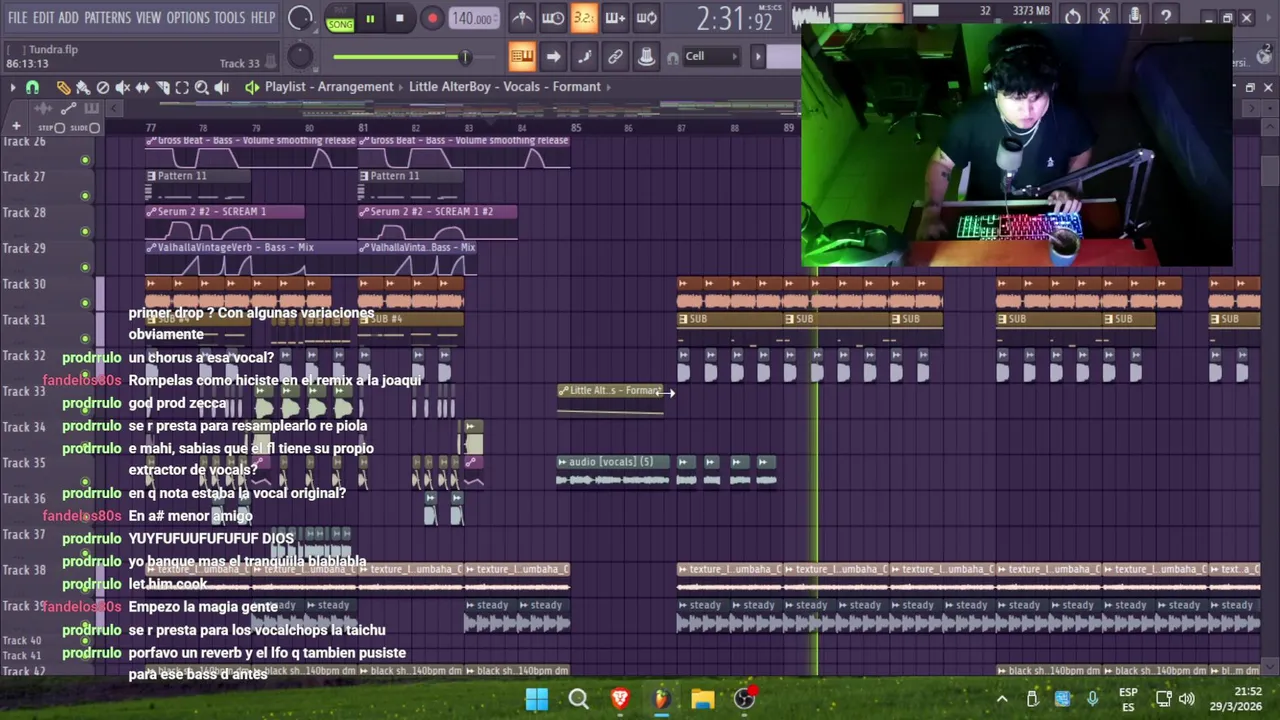Open the Serum 2 #2 - SCREAM 1 clip menu
The image size is (1280, 720).
[151, 212]
